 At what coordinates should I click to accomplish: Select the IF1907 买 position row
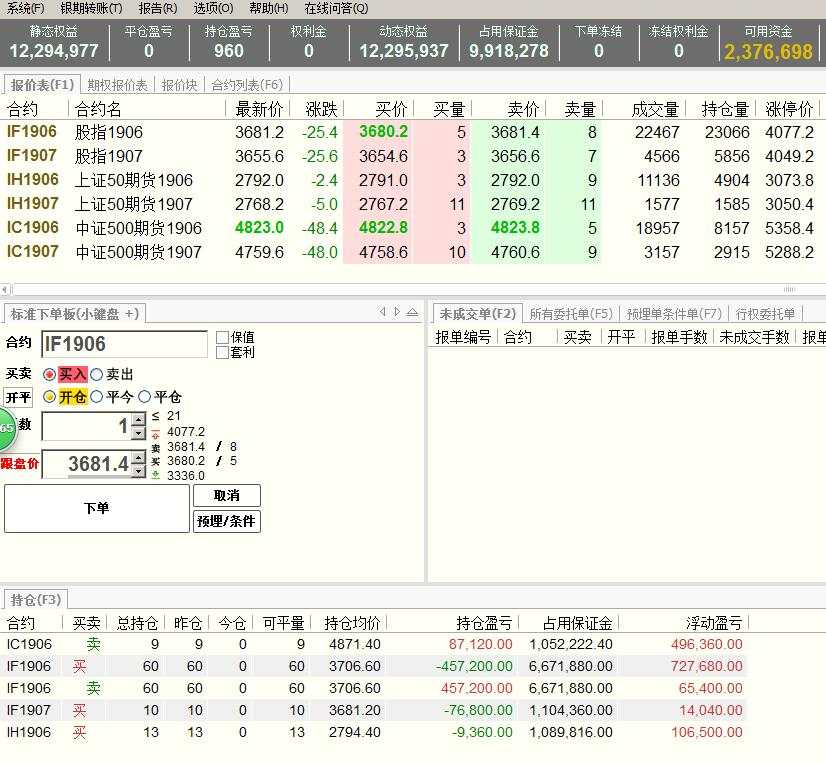point(374,710)
